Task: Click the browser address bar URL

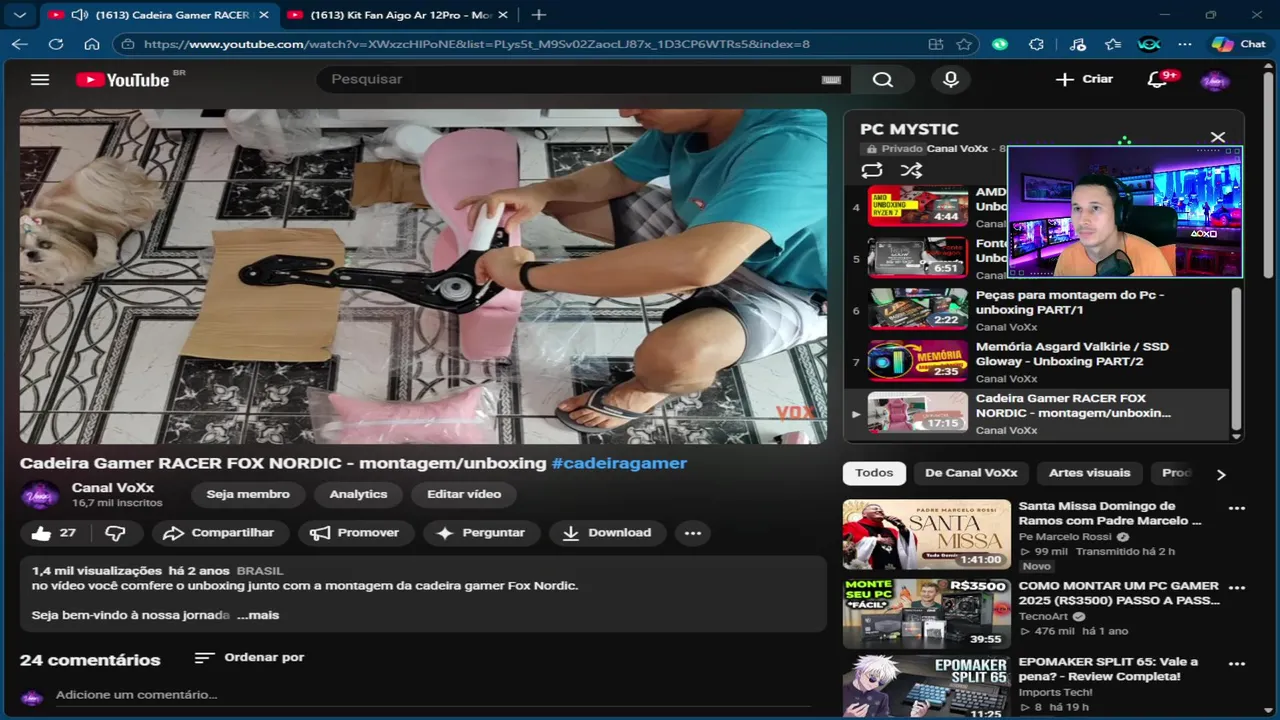Action: 477,44
